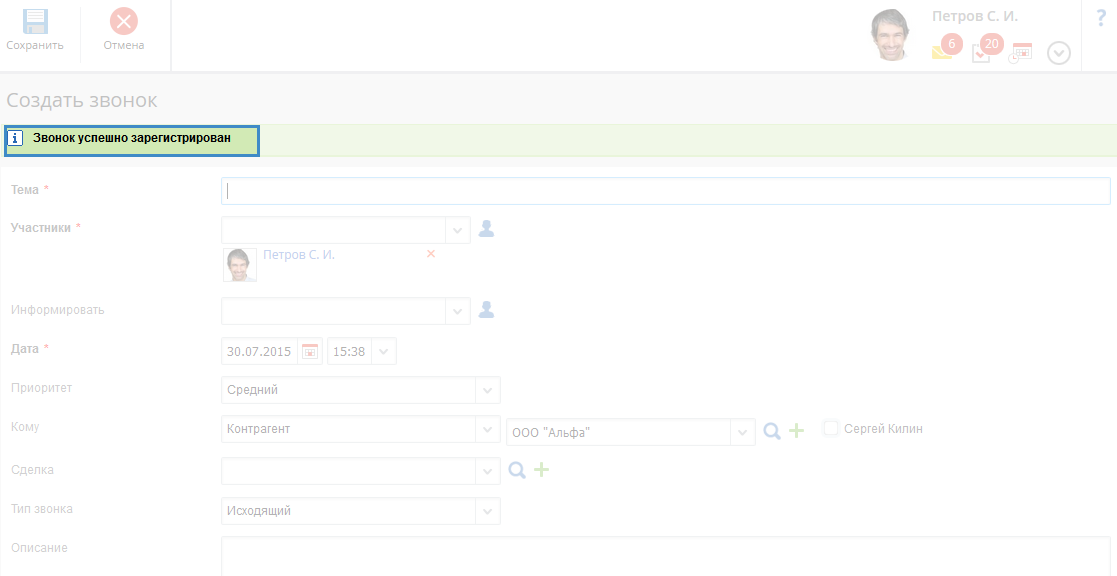Expand the user menu circular arrow

click(1059, 53)
